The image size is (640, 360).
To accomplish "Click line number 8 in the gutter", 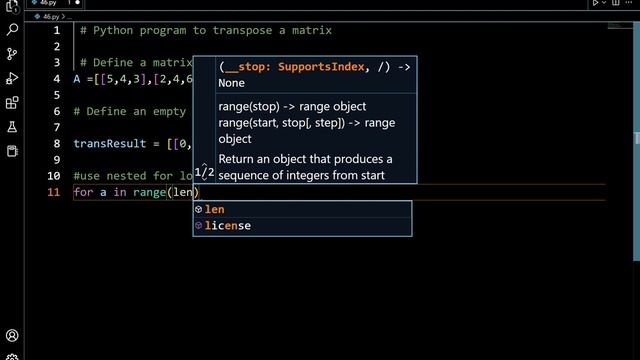I will (x=57, y=144).
